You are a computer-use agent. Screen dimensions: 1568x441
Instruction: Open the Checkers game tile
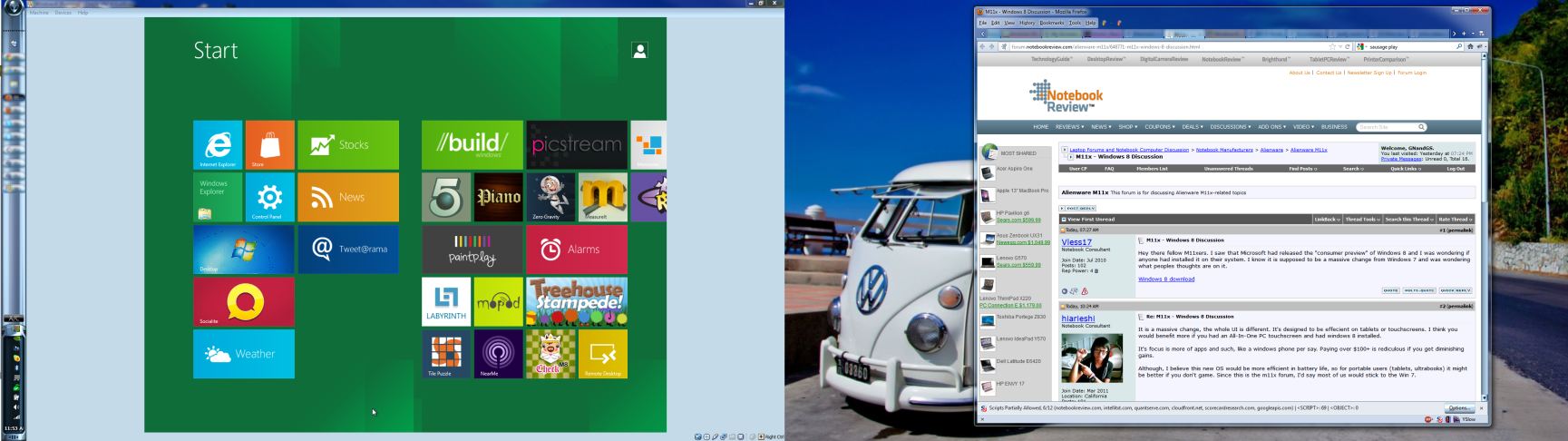[551, 354]
